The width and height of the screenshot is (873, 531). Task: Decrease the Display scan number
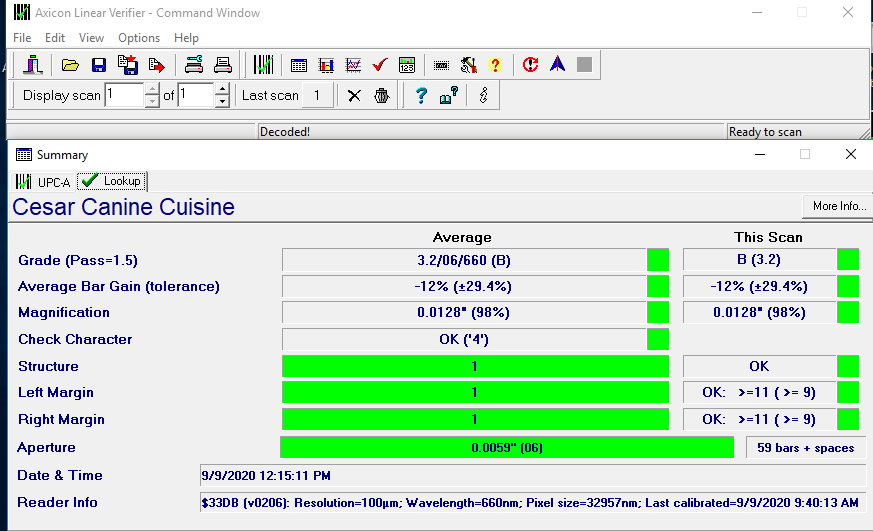[x=152, y=101]
